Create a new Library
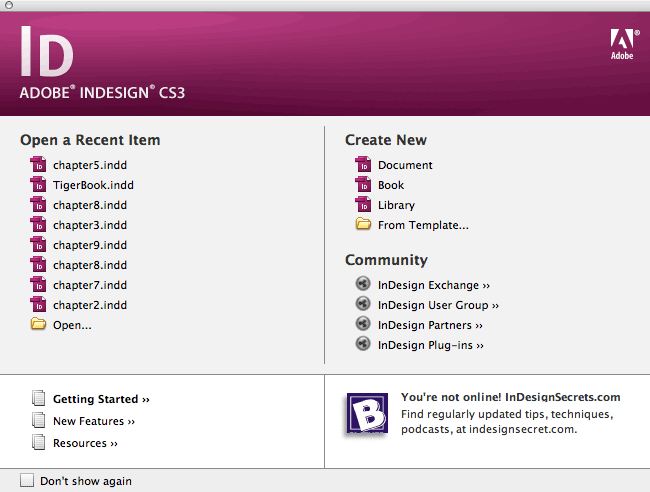The height and width of the screenshot is (492, 650). [396, 205]
